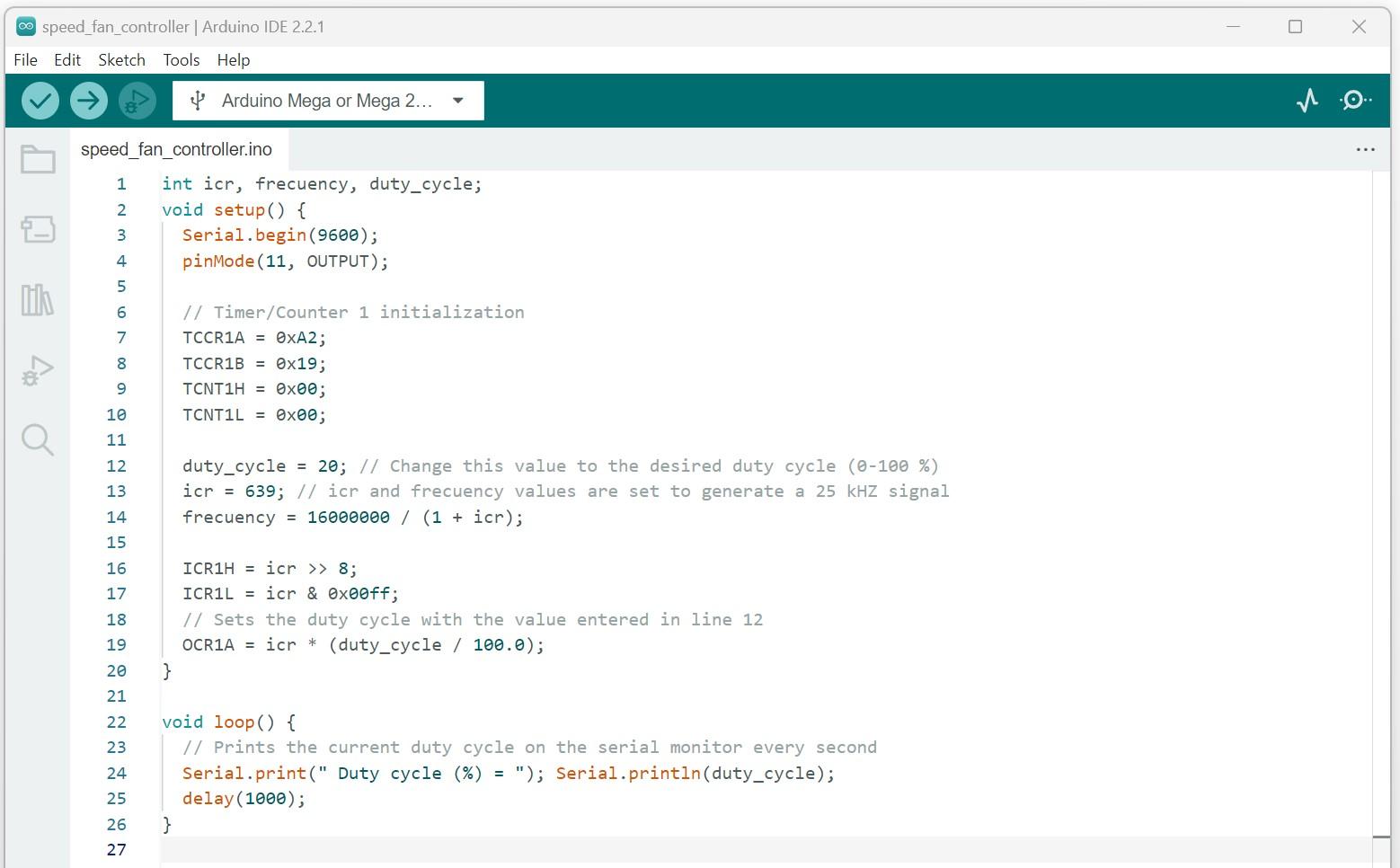Viewport: 1400px width, 868px height.
Task: Select the Debug panel in the sidebar
Action: pos(38,369)
